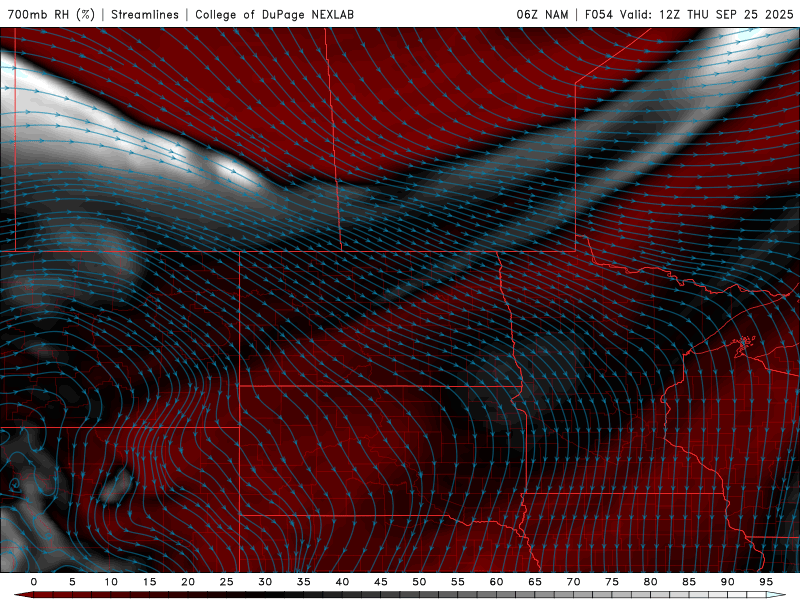Click the colorbar label "80"
This screenshot has height=600, width=800.
pyautogui.click(x=650, y=582)
